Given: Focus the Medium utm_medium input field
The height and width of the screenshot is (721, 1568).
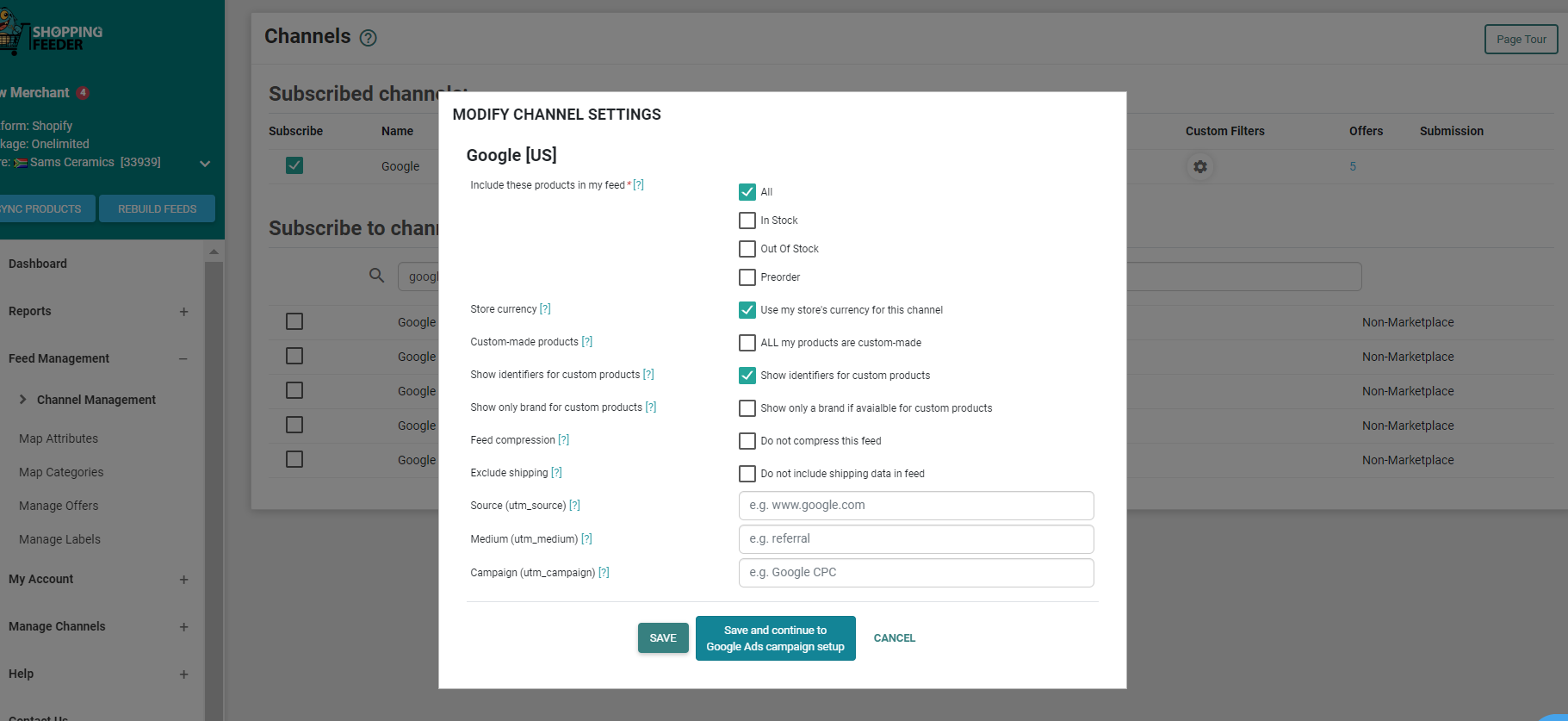Looking at the screenshot, I should (x=916, y=539).
